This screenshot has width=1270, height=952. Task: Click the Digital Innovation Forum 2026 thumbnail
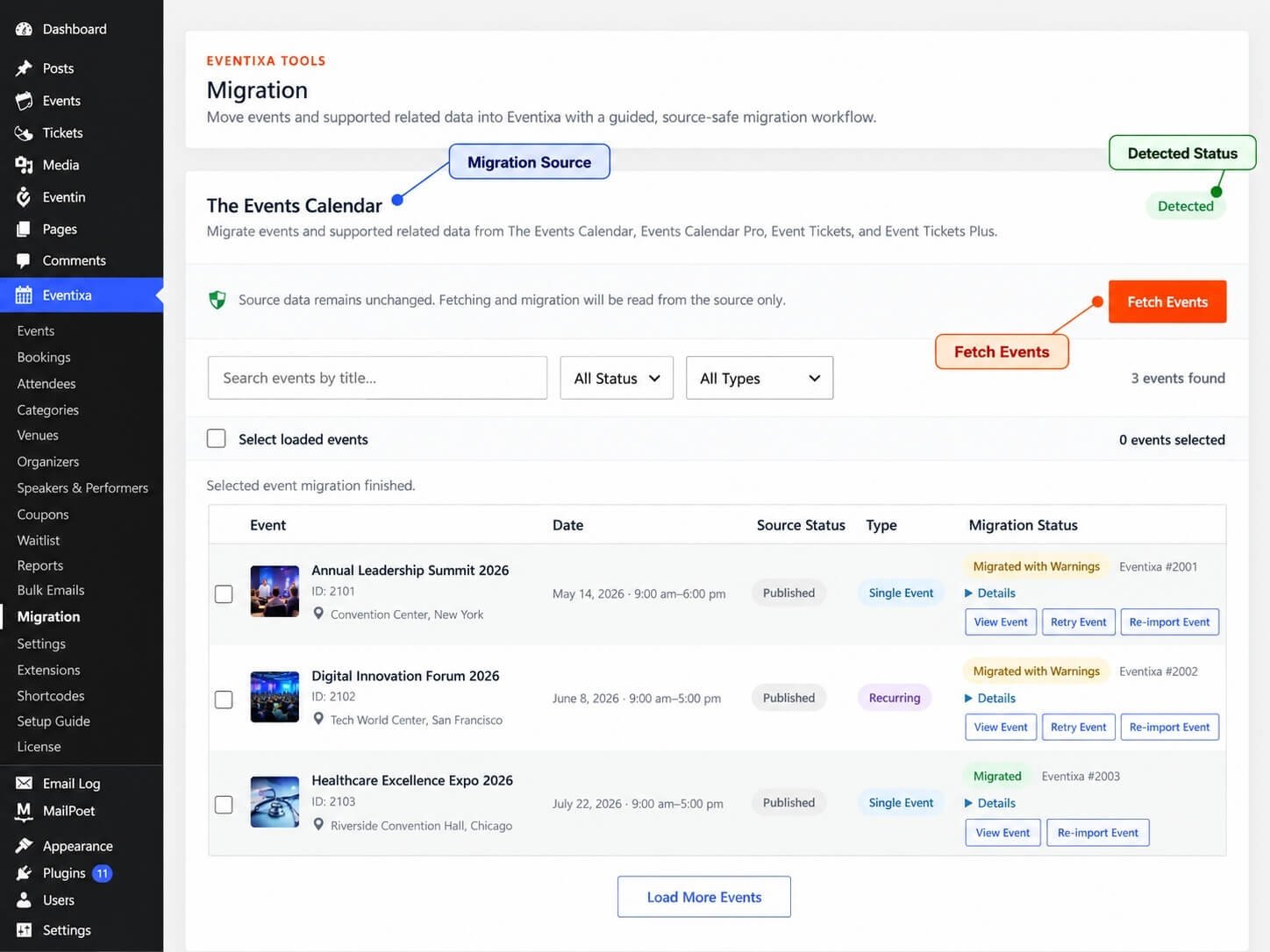click(275, 696)
